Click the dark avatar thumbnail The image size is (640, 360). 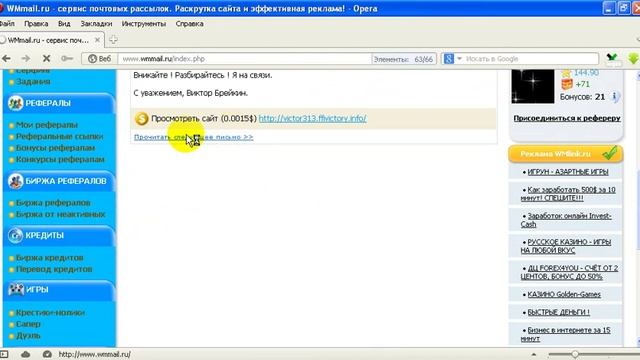click(533, 86)
